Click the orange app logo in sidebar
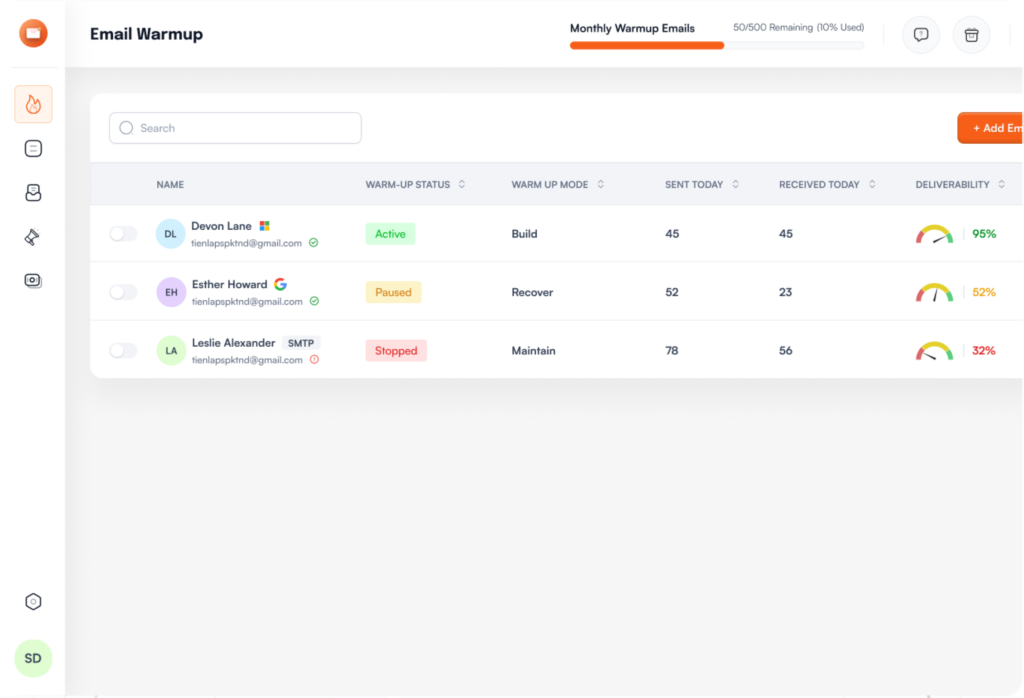Screen dimensions: 1024x698 pos(33,33)
